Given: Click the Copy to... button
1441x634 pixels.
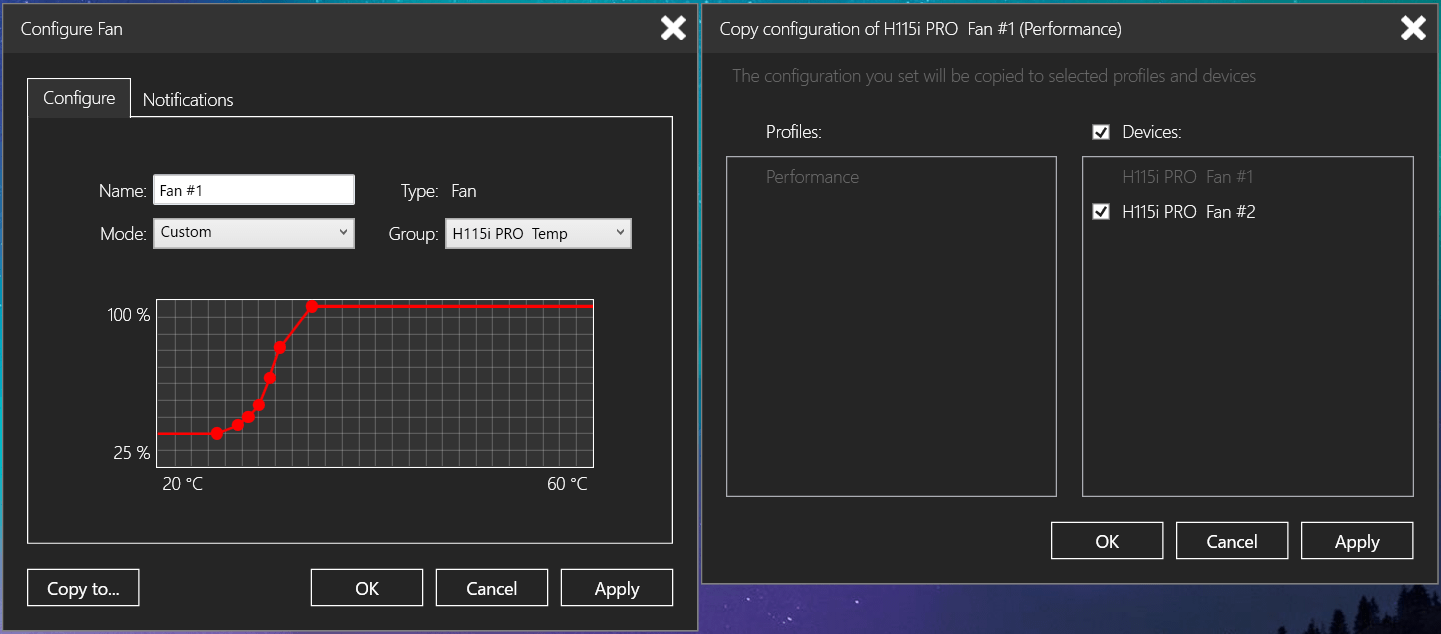Looking at the screenshot, I should [x=83, y=588].
